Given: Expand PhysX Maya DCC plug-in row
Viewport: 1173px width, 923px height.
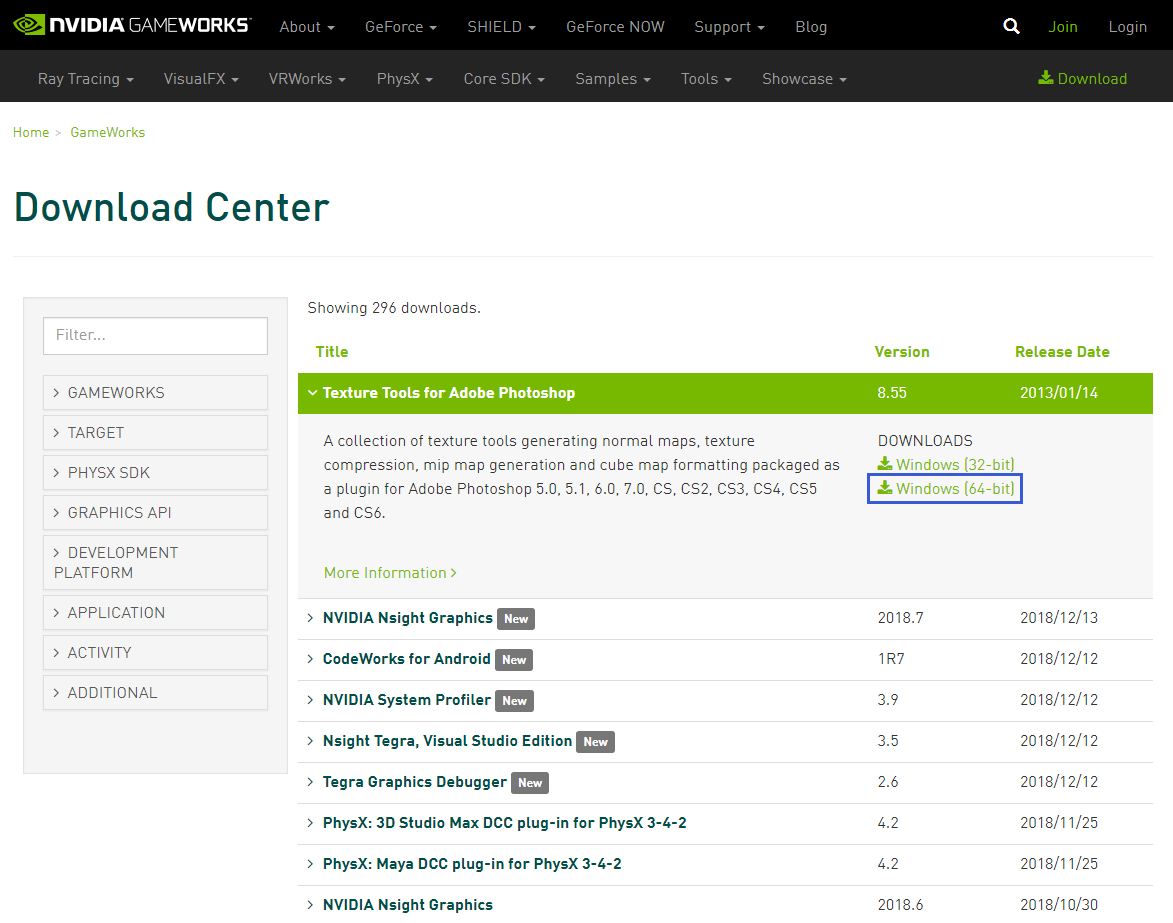Looking at the screenshot, I should click(725, 865).
